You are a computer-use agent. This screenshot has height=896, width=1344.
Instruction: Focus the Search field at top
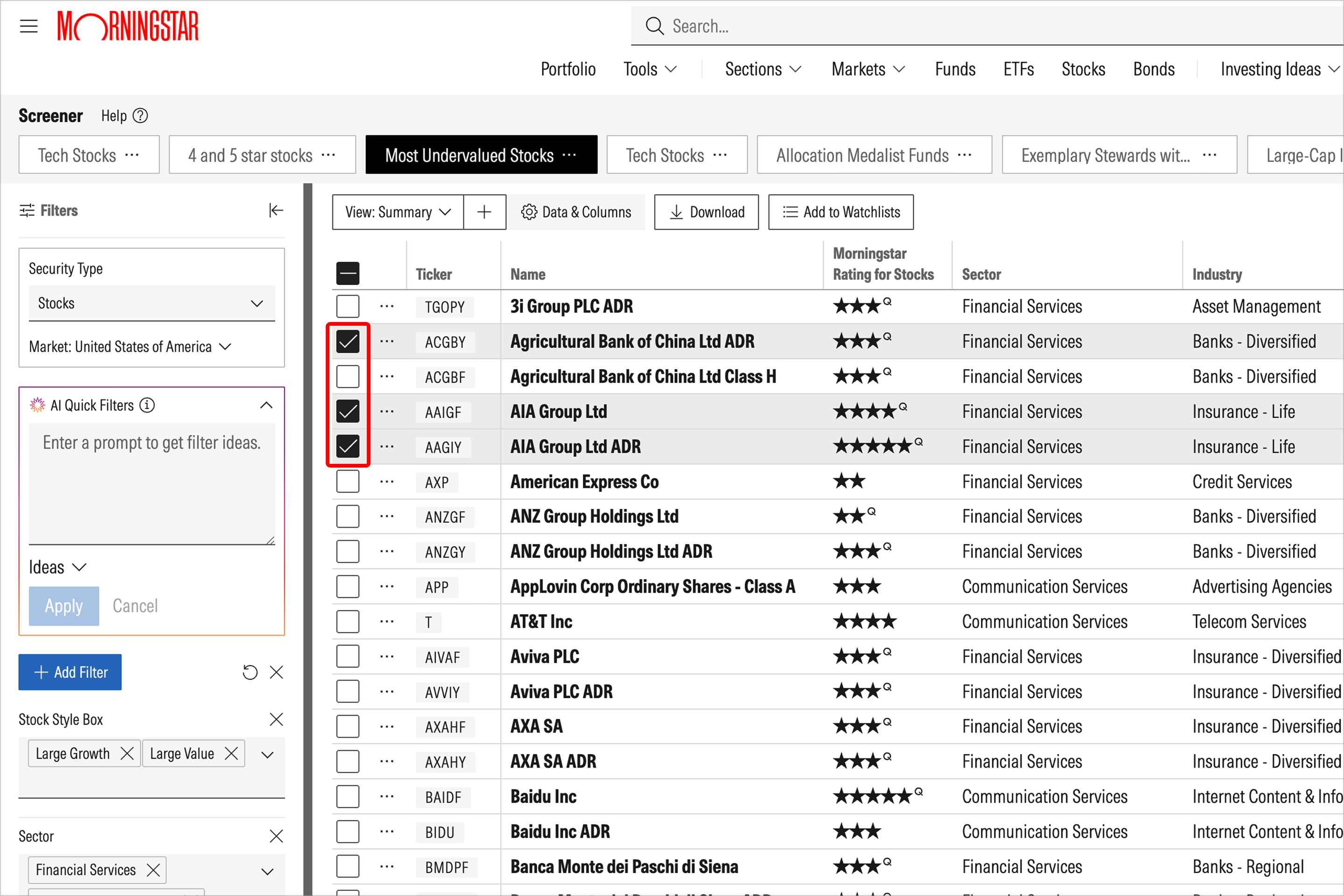click(x=987, y=26)
